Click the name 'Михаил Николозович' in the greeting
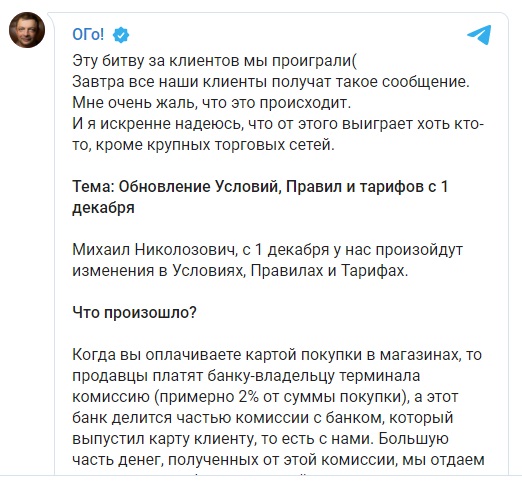The width and height of the screenshot is (522, 483). (153, 250)
